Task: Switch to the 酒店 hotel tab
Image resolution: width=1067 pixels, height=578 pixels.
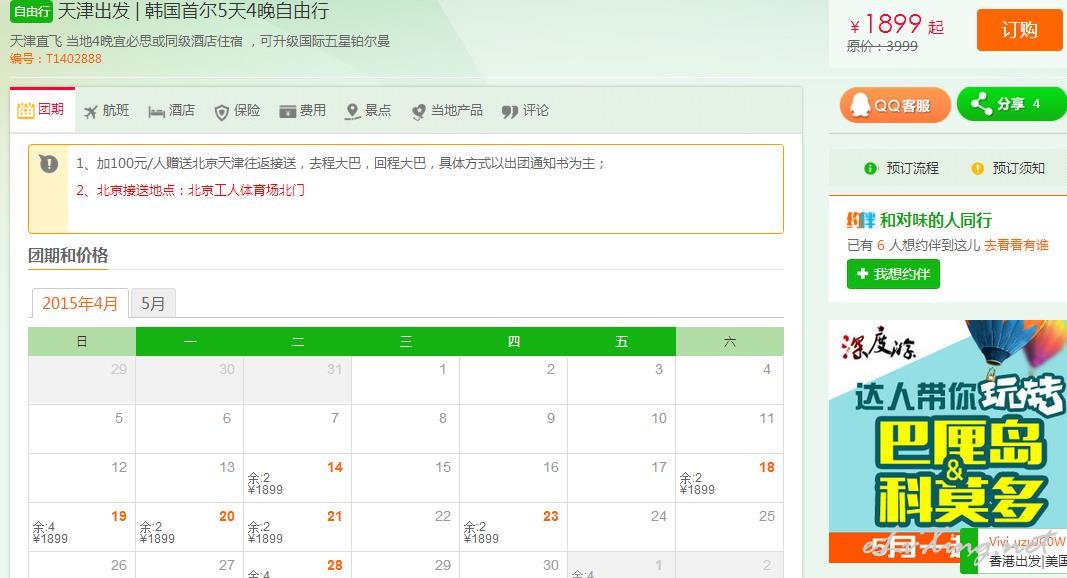Action: [172, 111]
